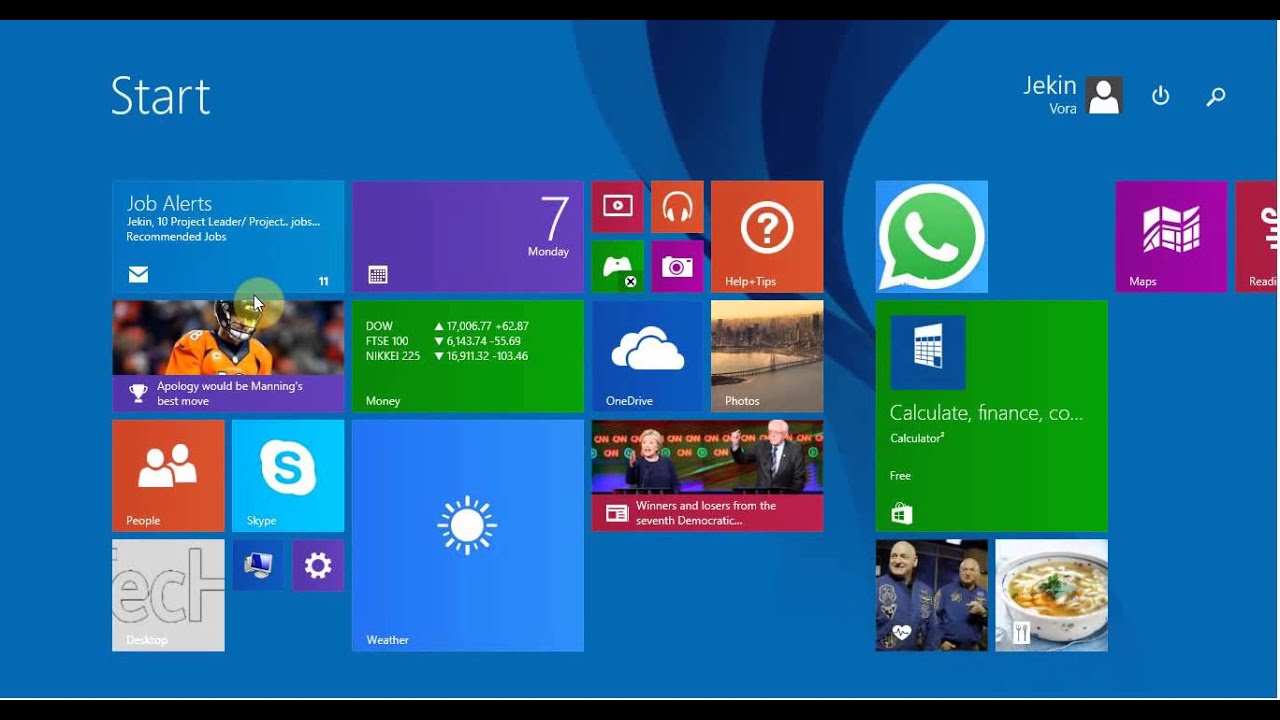Open the Maps tile

point(1171,237)
